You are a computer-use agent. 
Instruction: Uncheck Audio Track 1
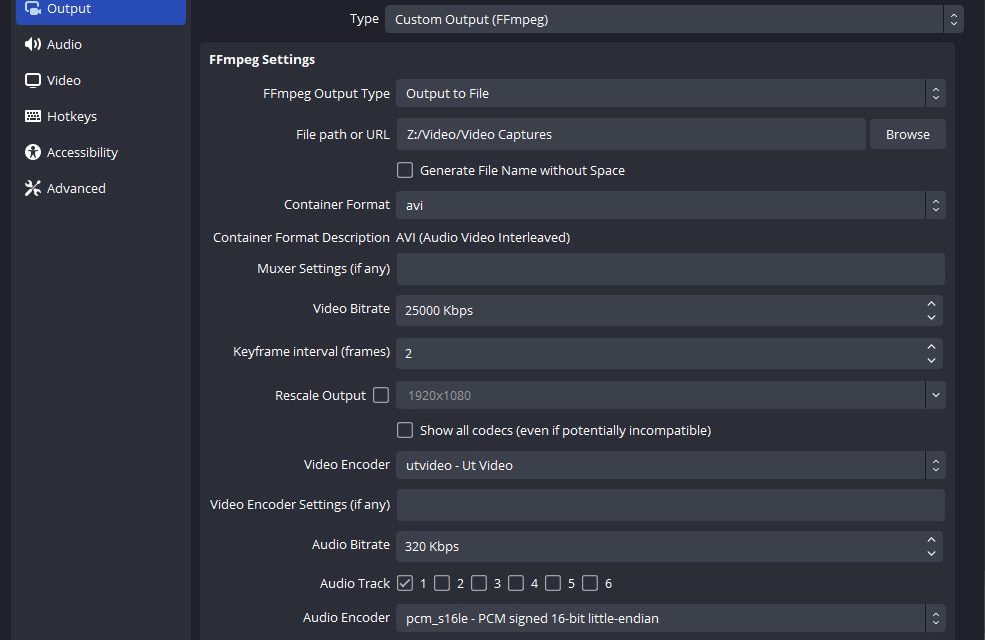click(x=405, y=582)
